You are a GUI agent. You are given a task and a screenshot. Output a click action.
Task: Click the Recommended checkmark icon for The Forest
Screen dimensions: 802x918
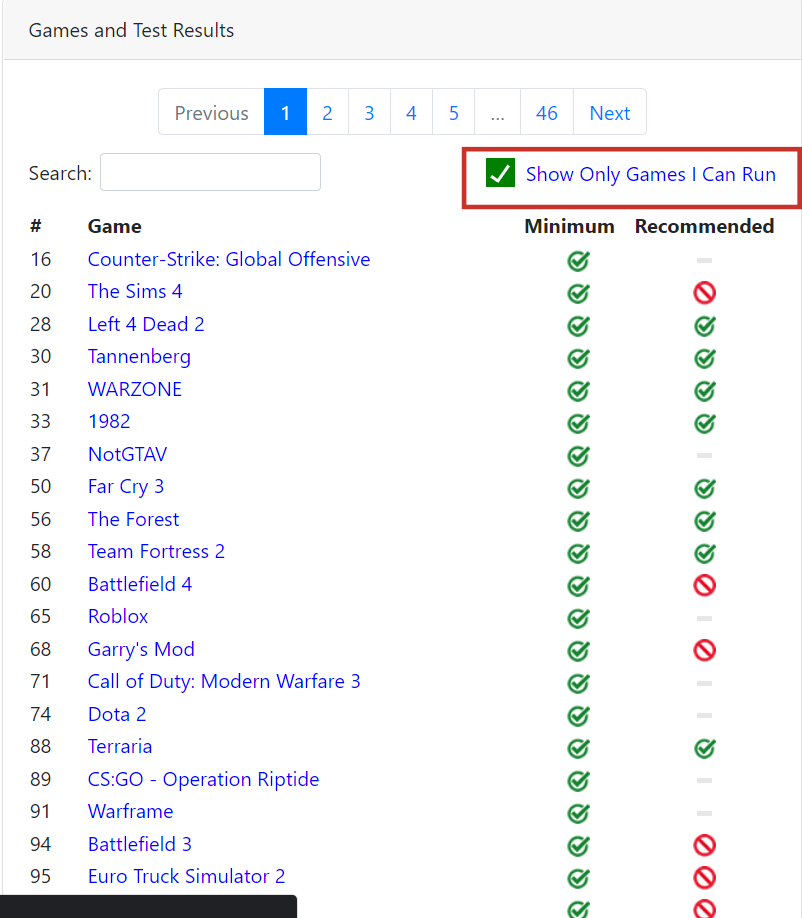point(705,520)
